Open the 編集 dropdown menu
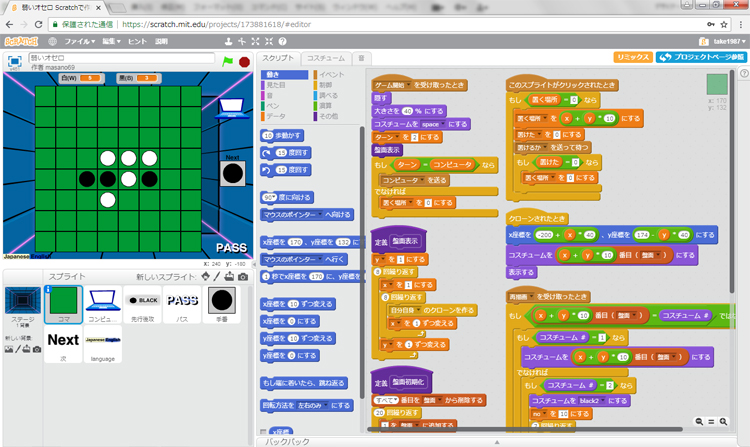Image resolution: width=750 pixels, height=447 pixels. (114, 42)
